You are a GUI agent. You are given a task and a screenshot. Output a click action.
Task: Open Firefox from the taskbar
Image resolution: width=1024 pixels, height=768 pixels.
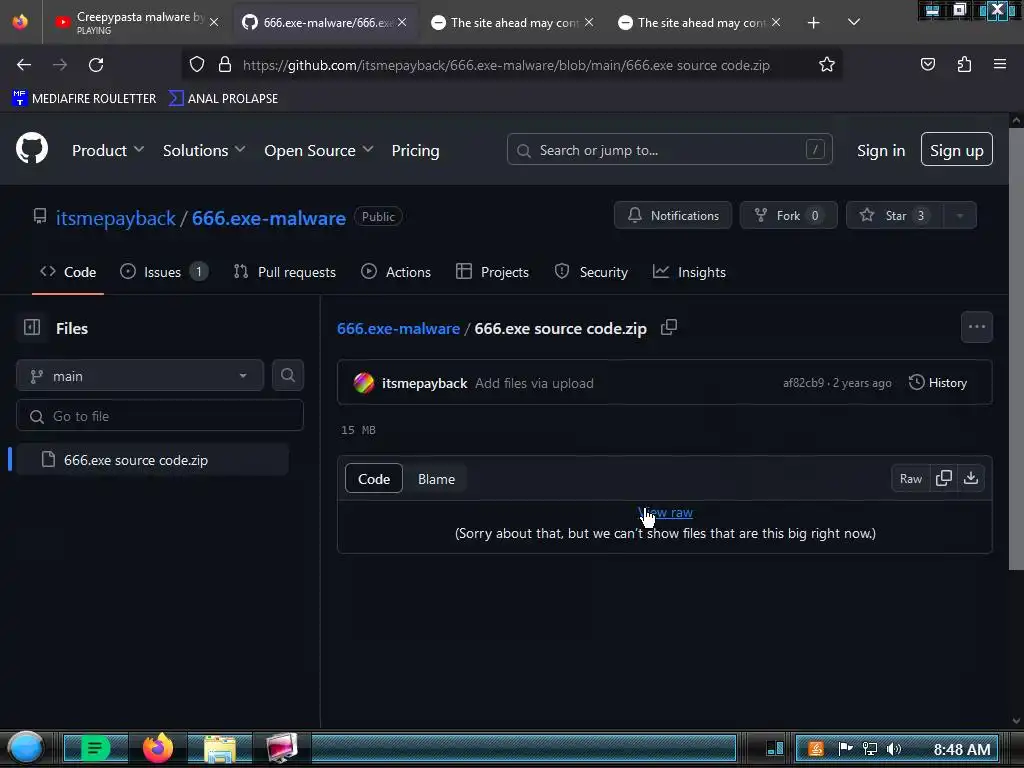pos(158,748)
